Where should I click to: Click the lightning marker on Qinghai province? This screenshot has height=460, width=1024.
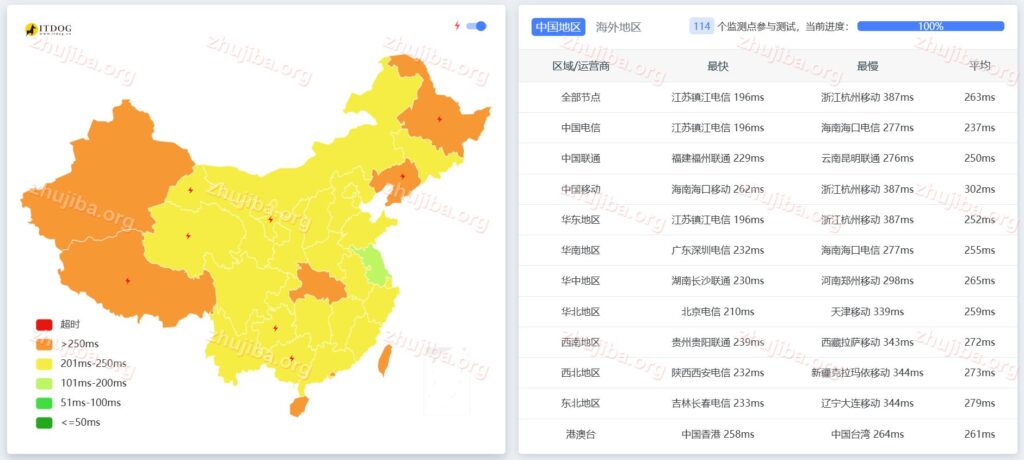188,236
